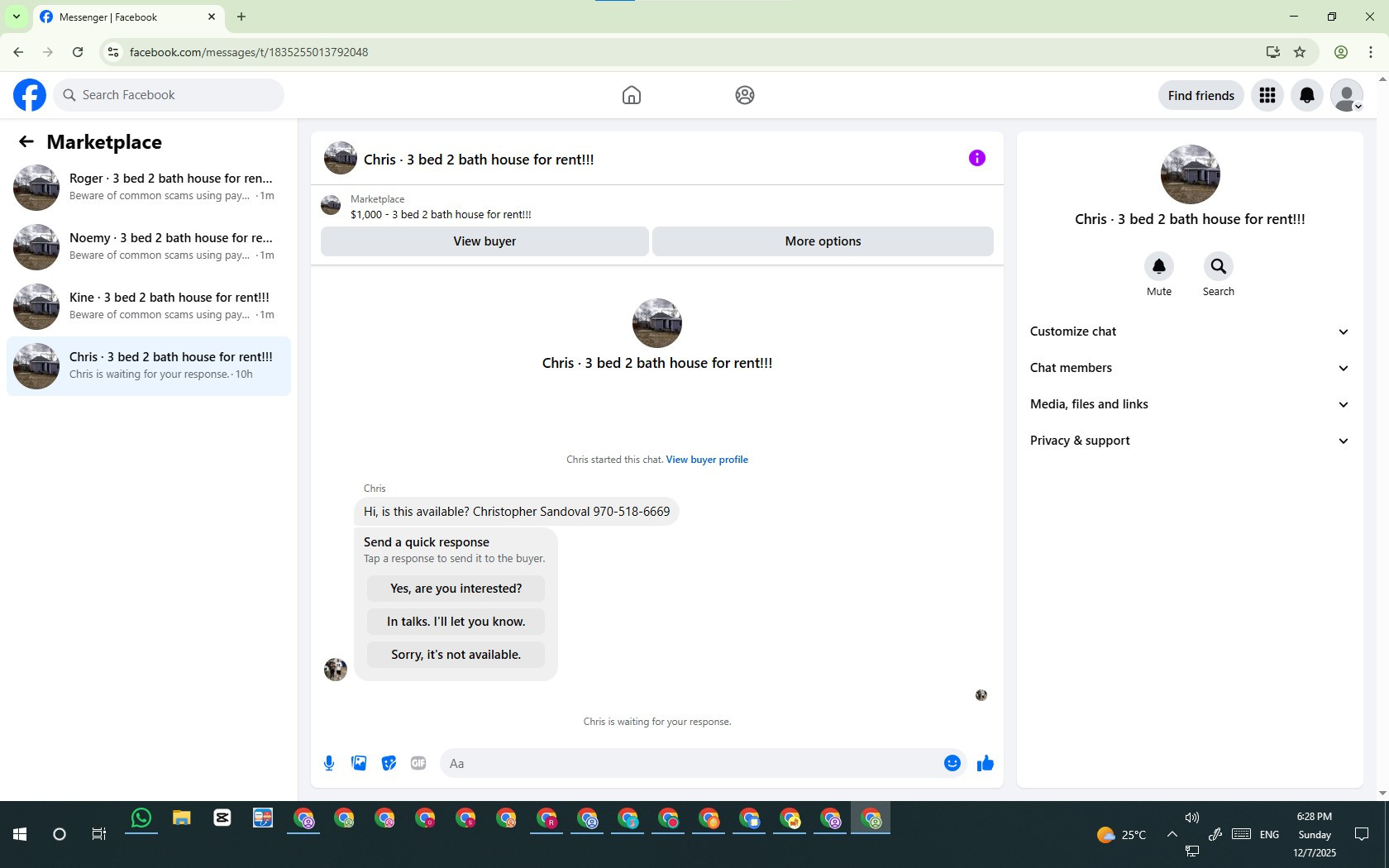1389x868 pixels.
Task: Go back with browser back arrow
Action: [x=18, y=52]
